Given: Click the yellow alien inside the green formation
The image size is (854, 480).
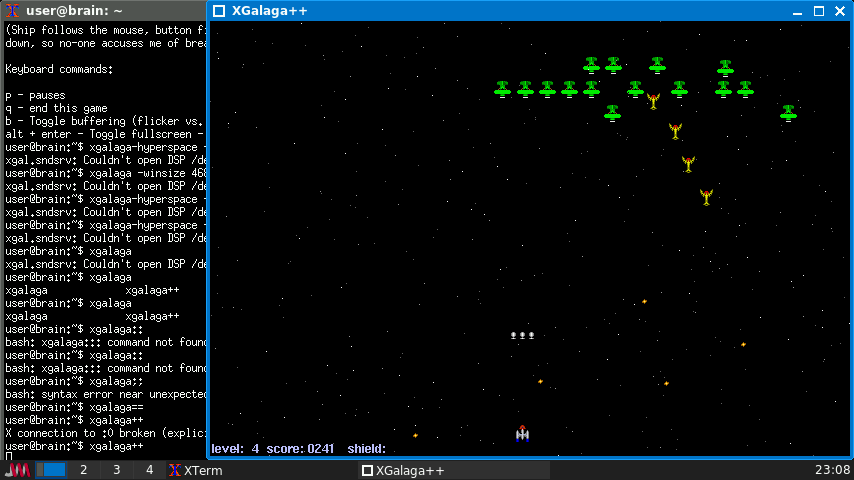Looking at the screenshot, I should (x=653, y=101).
